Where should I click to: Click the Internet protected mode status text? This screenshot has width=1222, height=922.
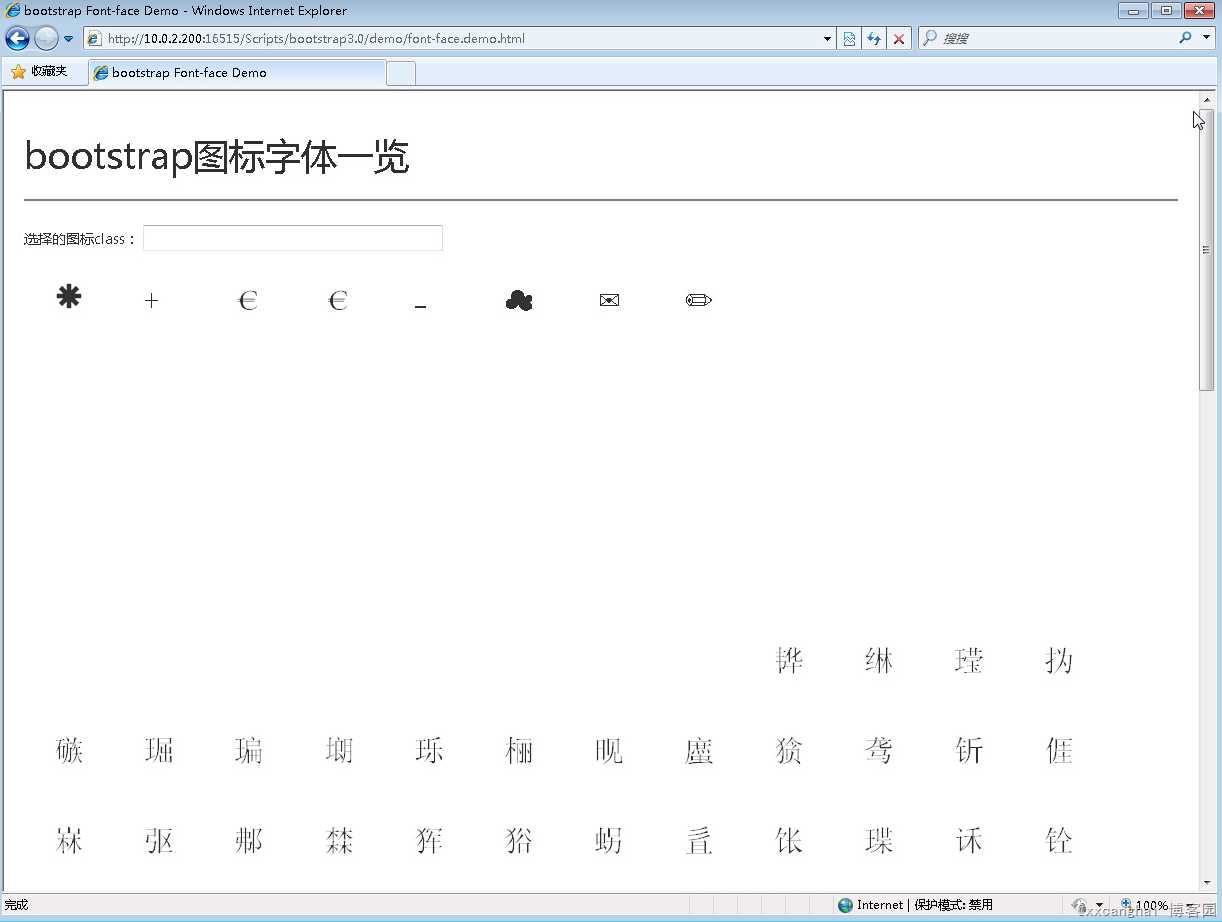click(925, 905)
